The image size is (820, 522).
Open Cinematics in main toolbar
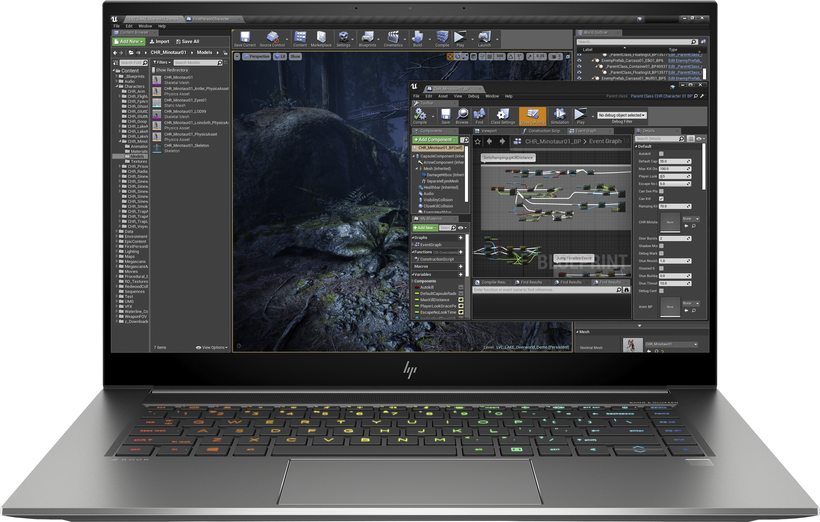393,38
